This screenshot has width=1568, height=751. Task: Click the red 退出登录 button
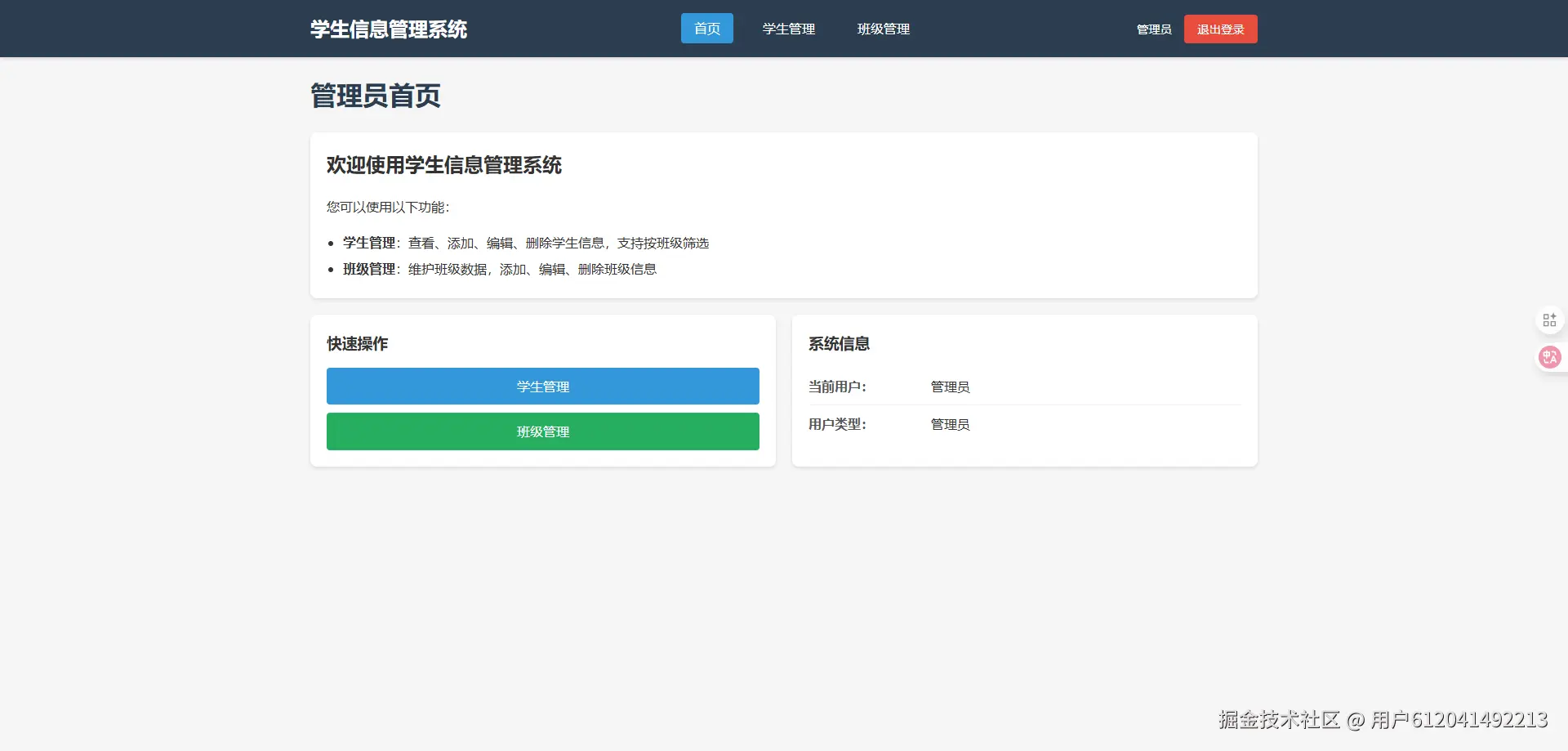[1221, 29]
